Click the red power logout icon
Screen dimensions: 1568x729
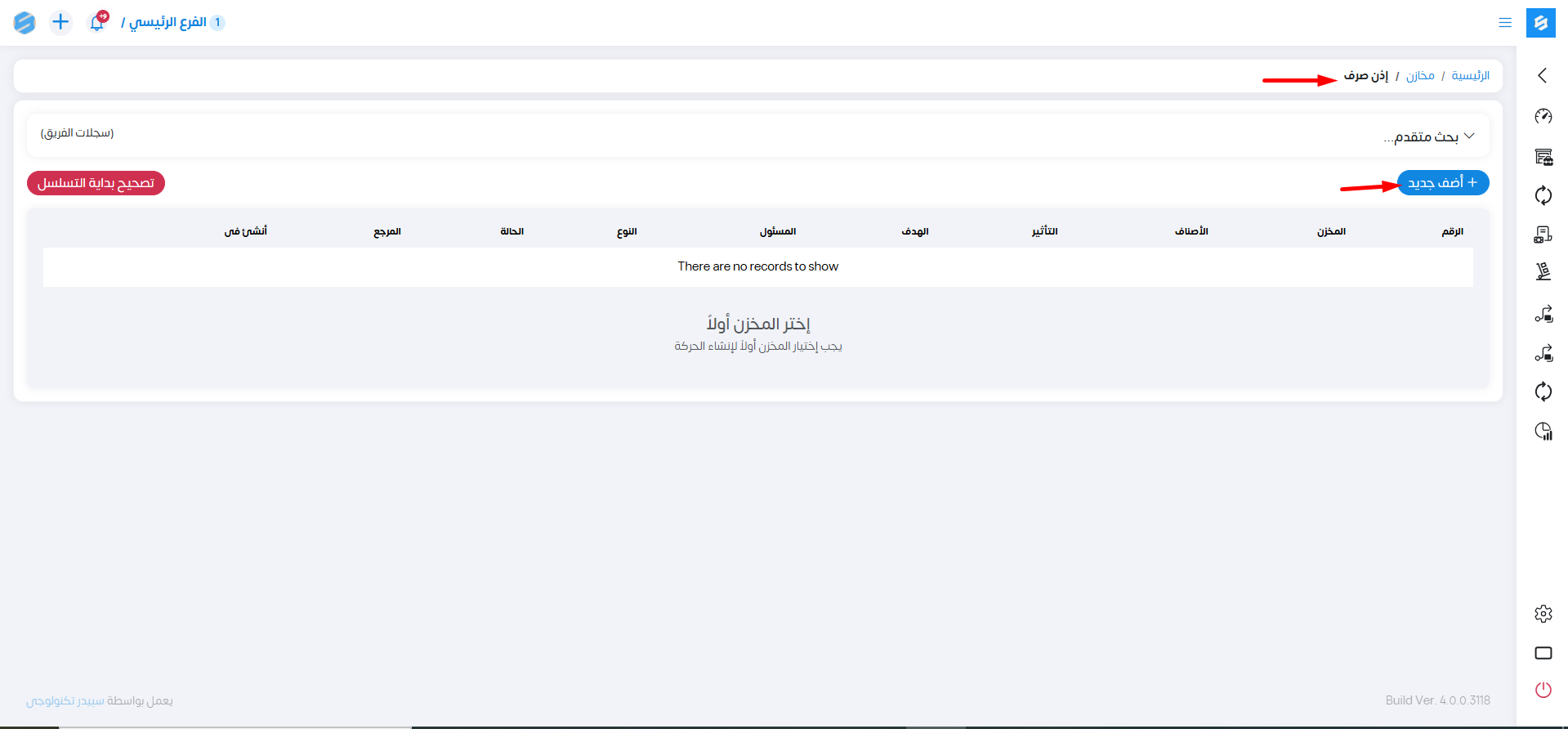point(1543,690)
